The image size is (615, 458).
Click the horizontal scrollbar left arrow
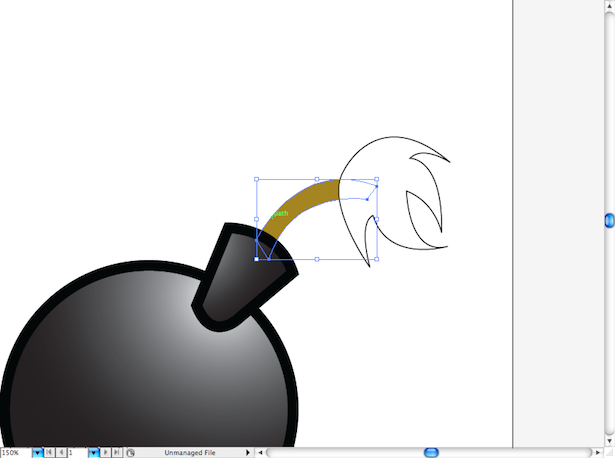click(x=260, y=453)
